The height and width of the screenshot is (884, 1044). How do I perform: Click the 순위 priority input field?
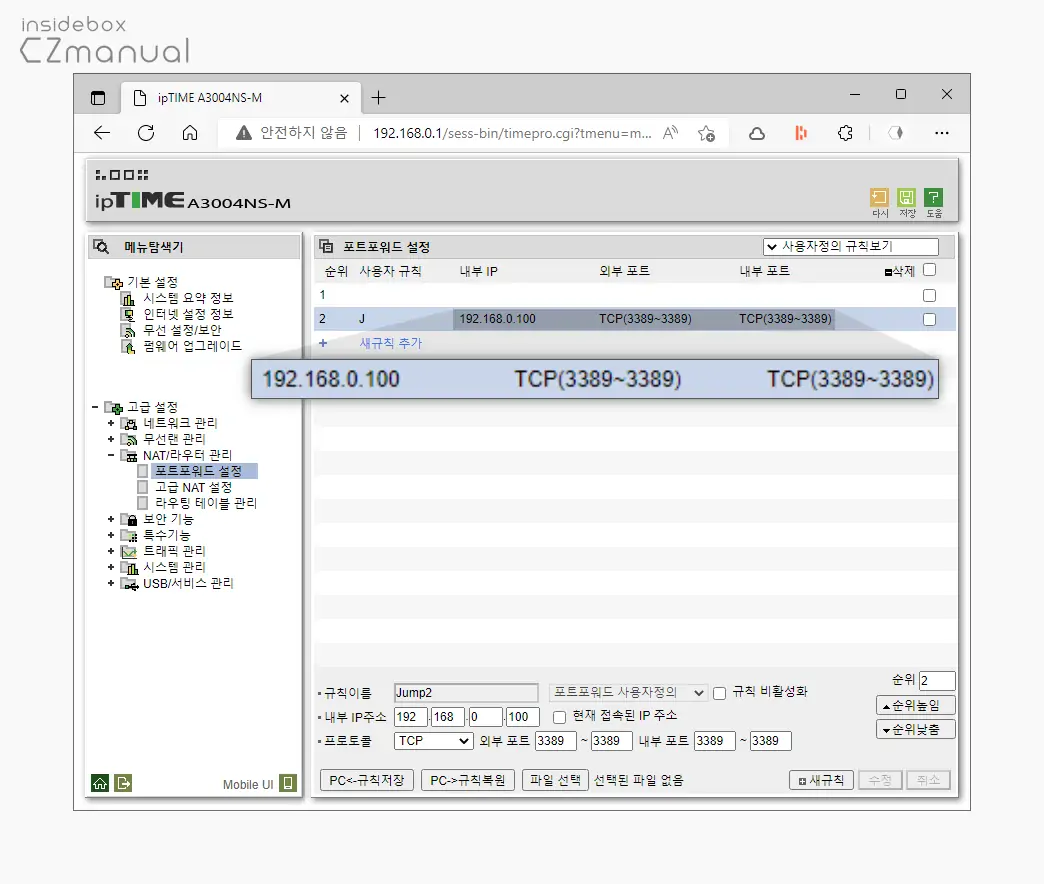click(937, 680)
